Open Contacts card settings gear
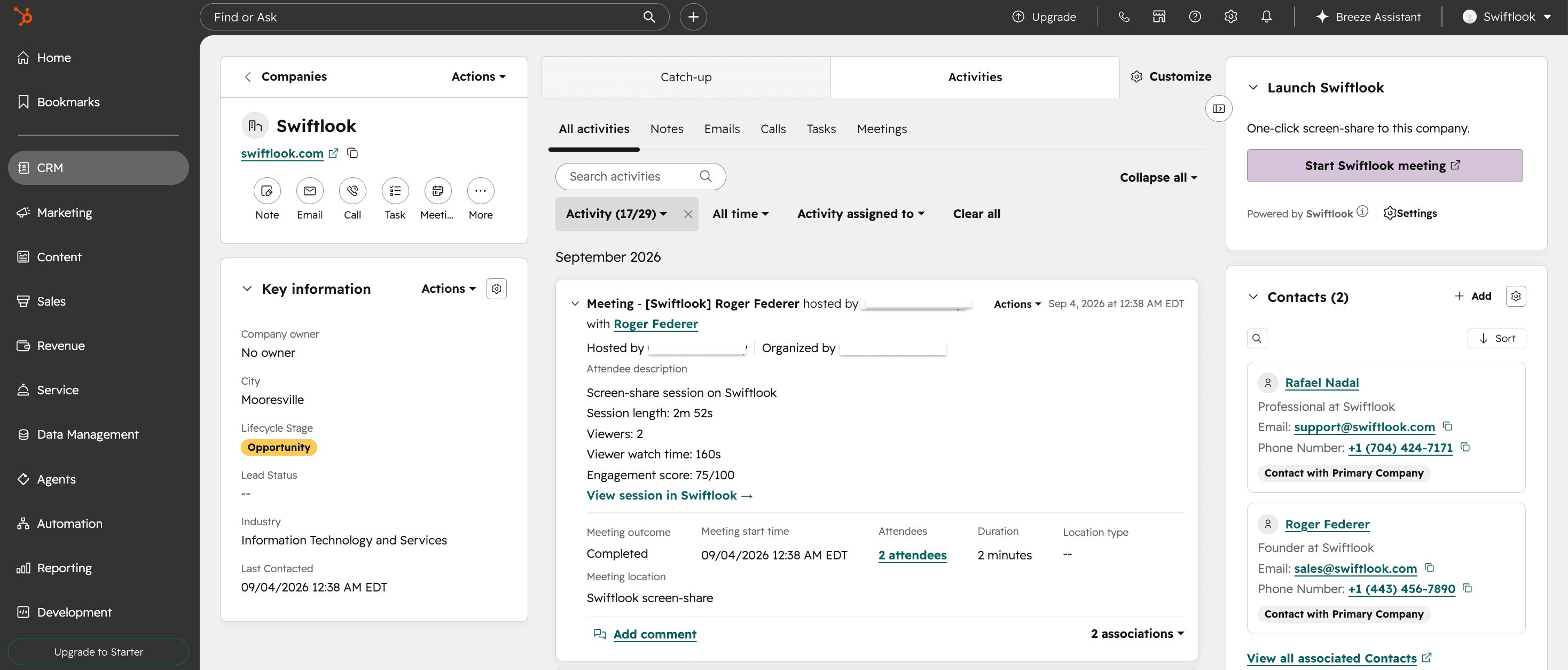This screenshot has width=1568, height=670. [1516, 297]
